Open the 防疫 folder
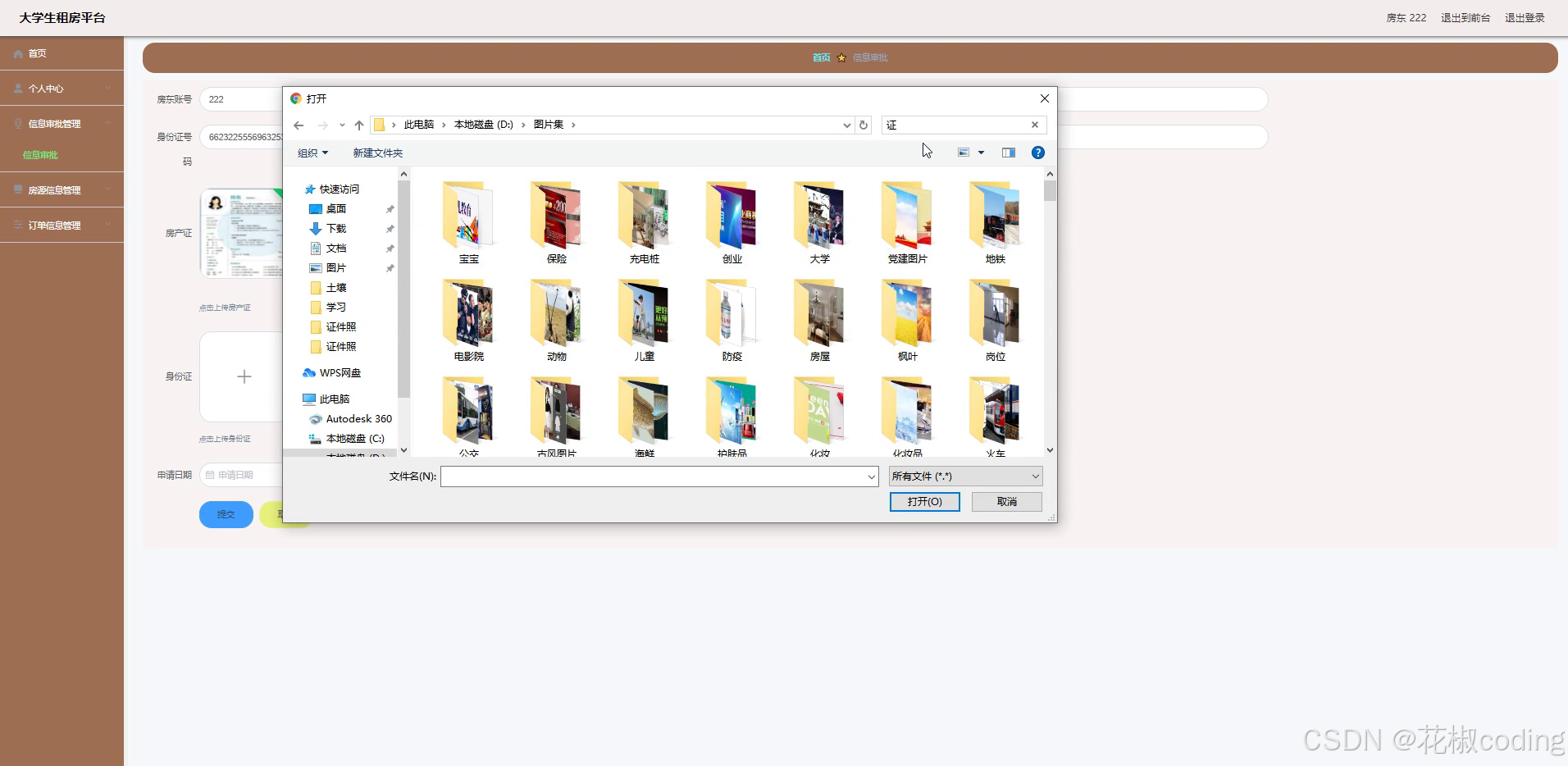The width and height of the screenshot is (1568, 766). (x=732, y=320)
